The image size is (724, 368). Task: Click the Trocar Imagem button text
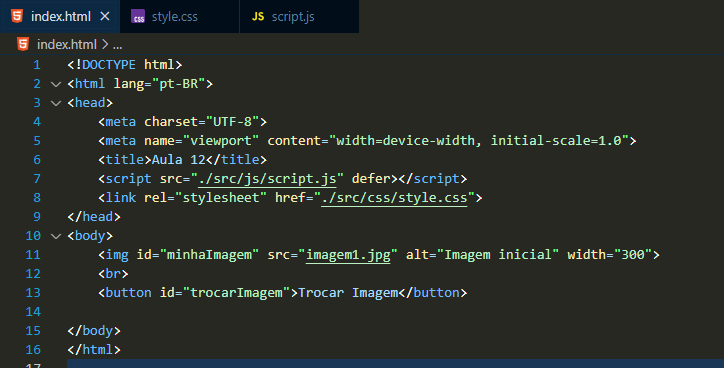[x=348, y=293]
